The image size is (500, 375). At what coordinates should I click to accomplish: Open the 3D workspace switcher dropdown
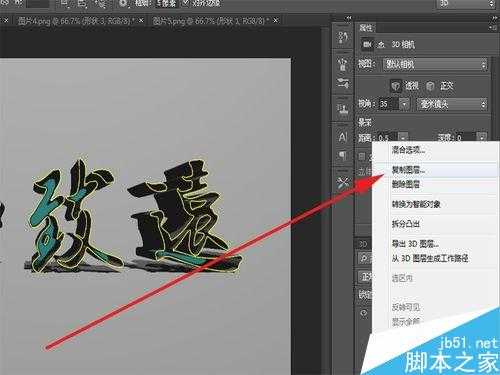pos(466,4)
